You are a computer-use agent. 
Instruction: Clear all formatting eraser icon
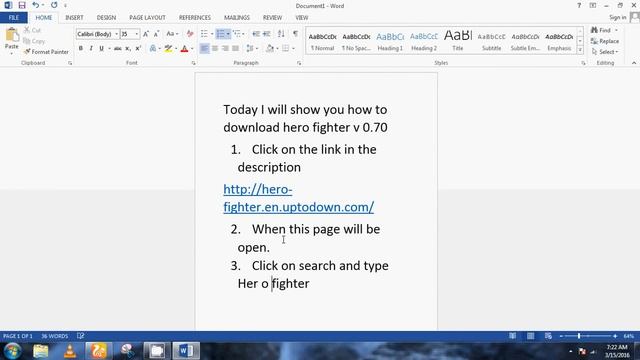(x=190, y=34)
